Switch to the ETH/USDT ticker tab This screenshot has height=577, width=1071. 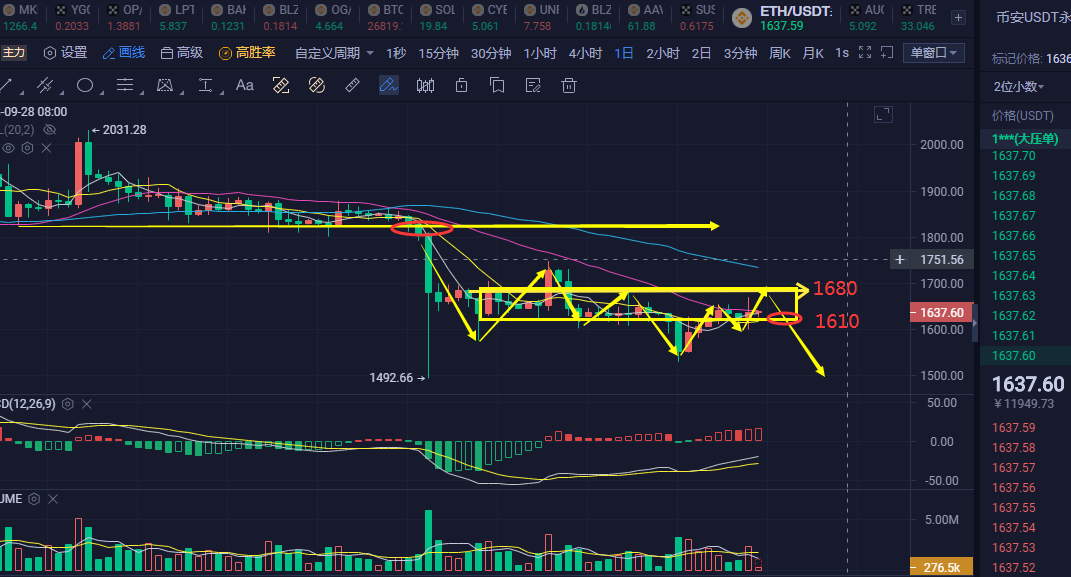click(x=783, y=18)
